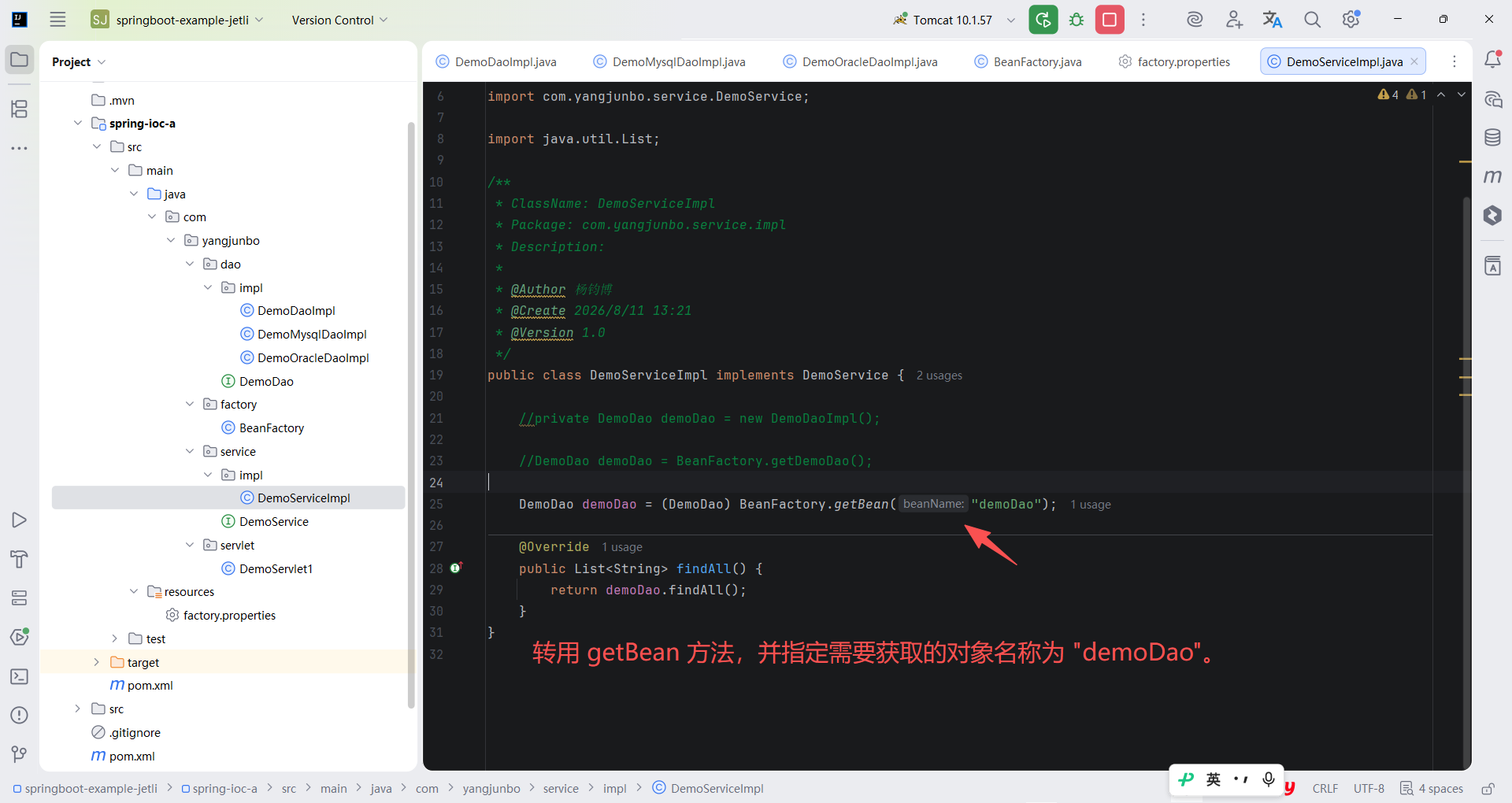The image size is (1512, 803).
Task: Open Tomcat run configuration dropdown
Action: 954,20
